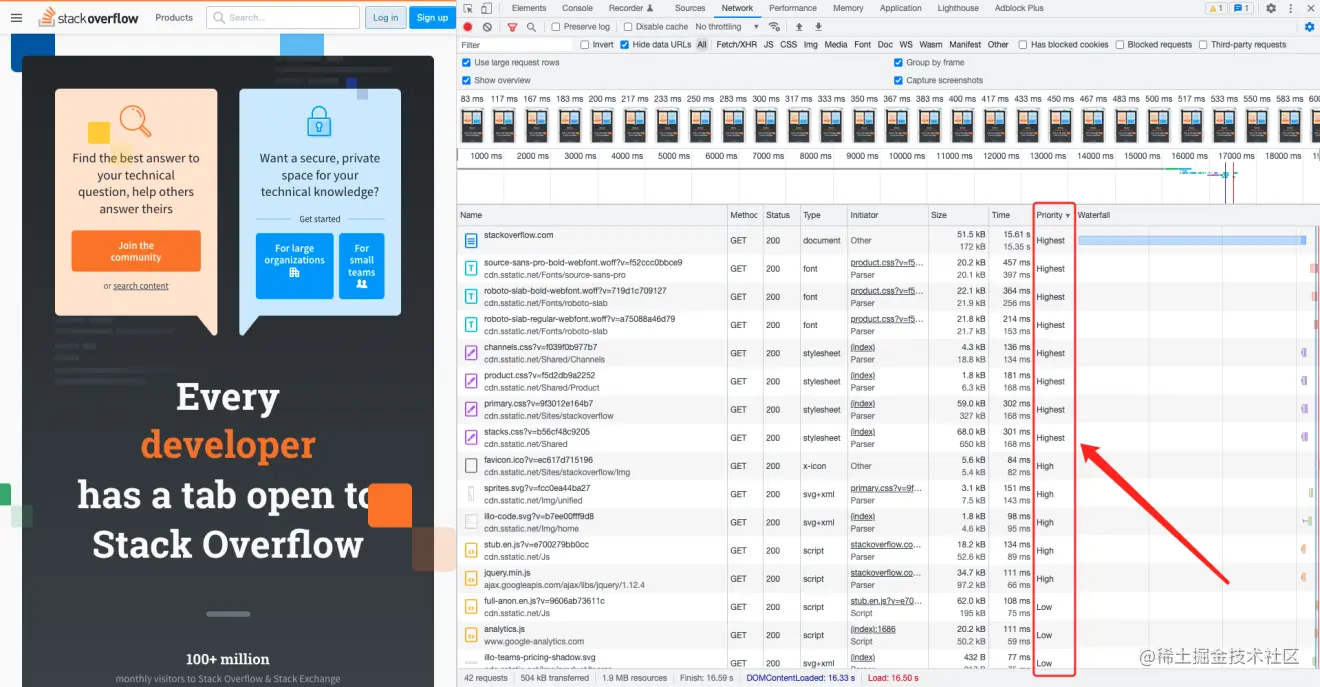Click in the Stack Overflow search box

pos(283,17)
